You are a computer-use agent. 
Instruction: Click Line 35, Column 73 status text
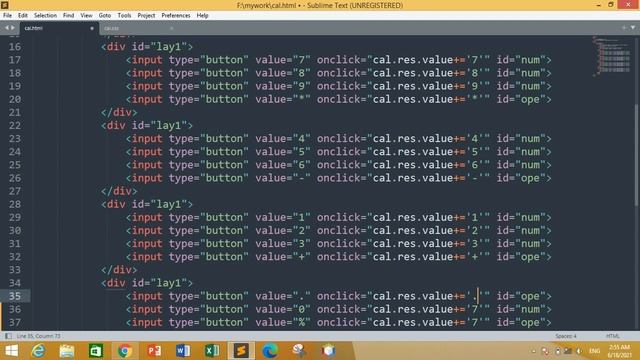(38, 336)
